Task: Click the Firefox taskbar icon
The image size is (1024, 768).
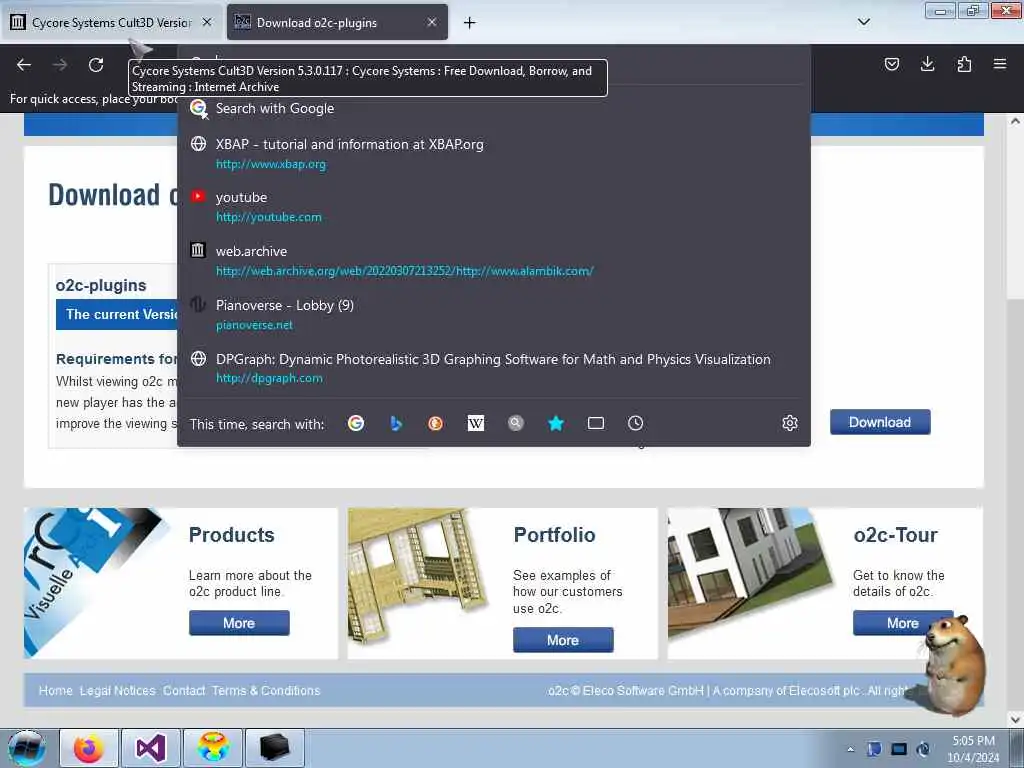Action: point(89,748)
